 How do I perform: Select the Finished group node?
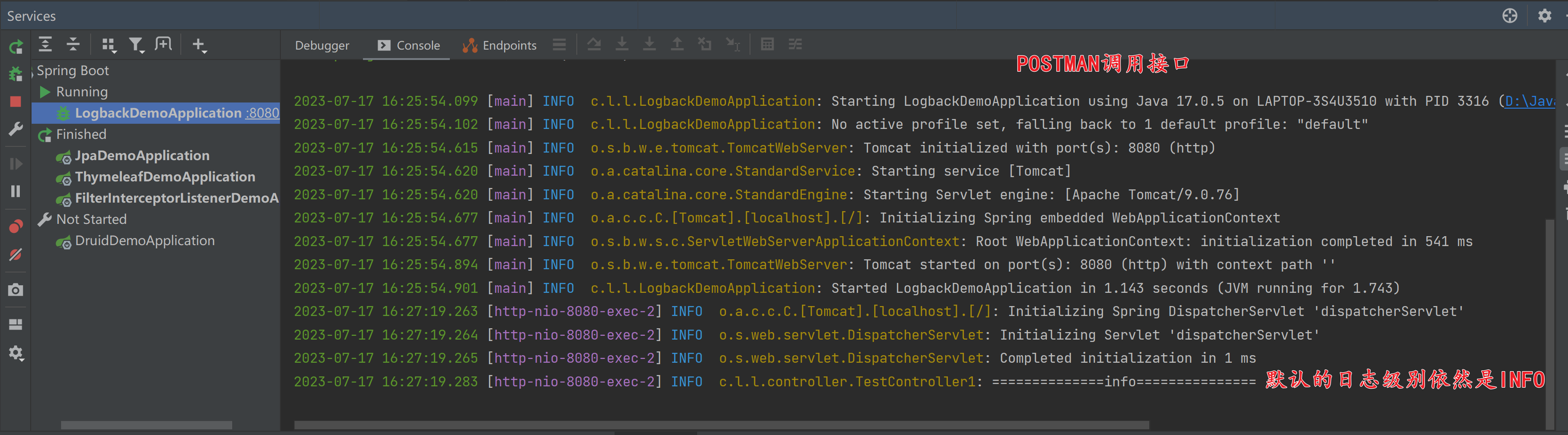pos(81,134)
